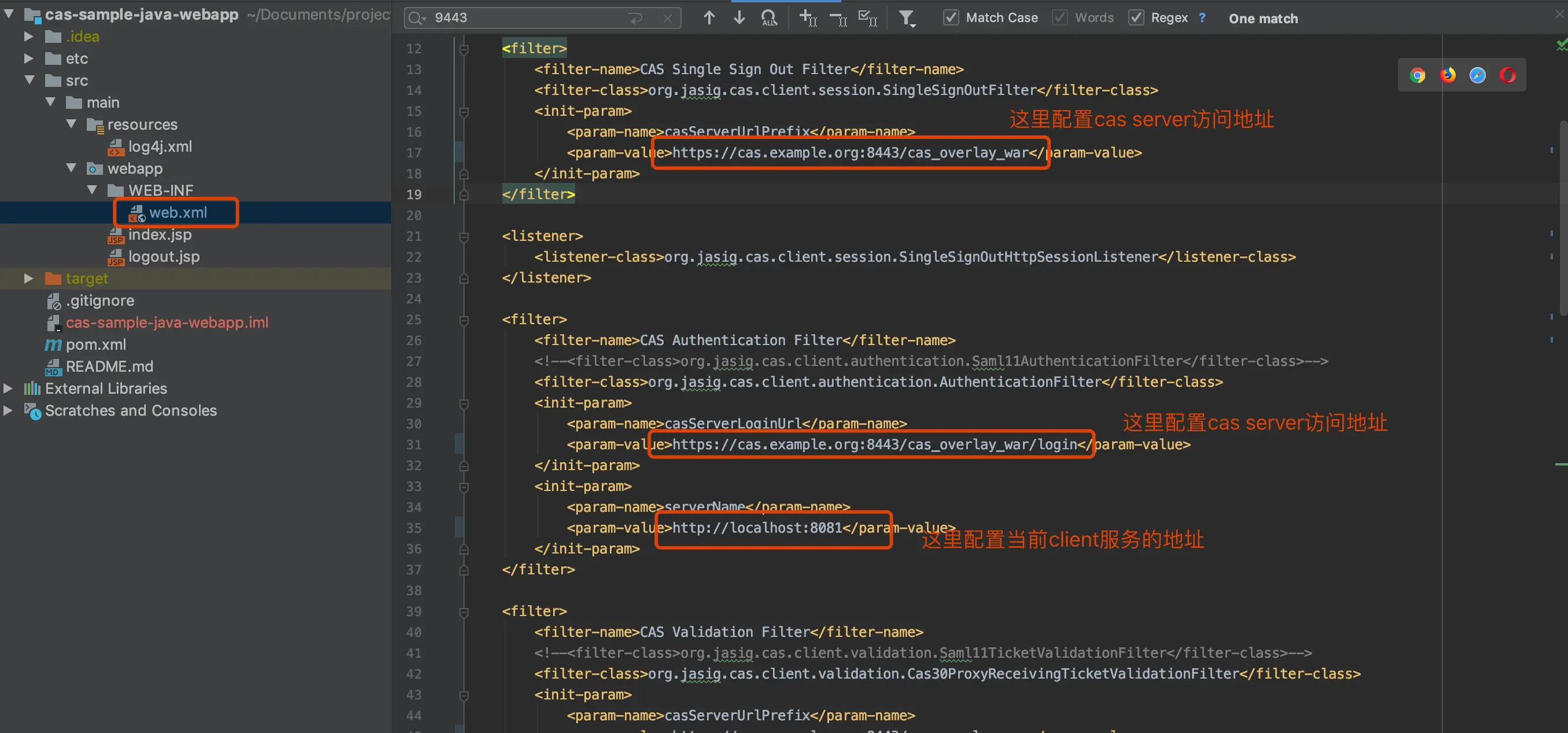Open preview in Firefox browser icon
Screen dimensions: 1568x733
coord(1448,75)
